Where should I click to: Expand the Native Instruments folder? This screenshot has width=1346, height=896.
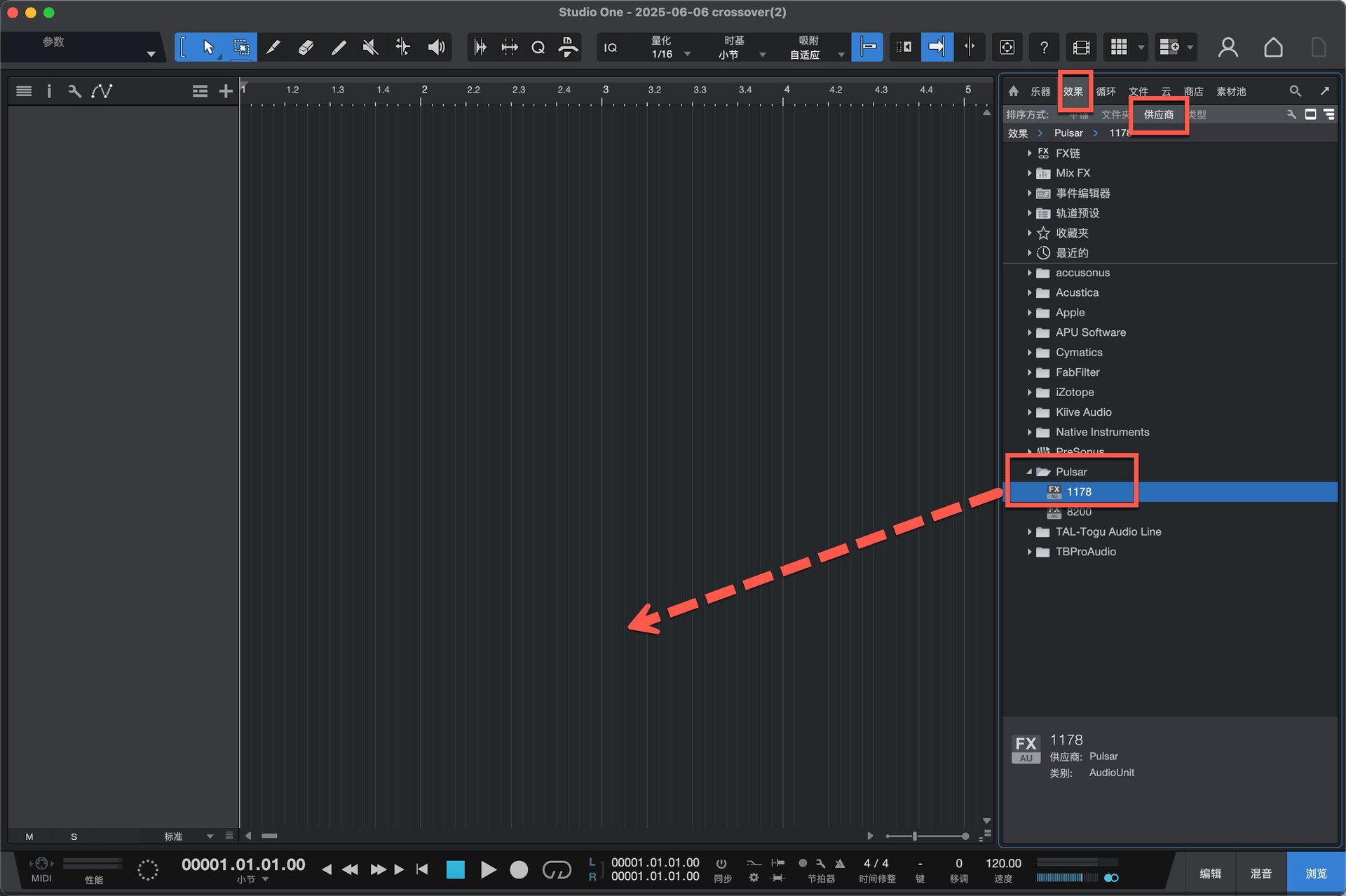click(1029, 432)
